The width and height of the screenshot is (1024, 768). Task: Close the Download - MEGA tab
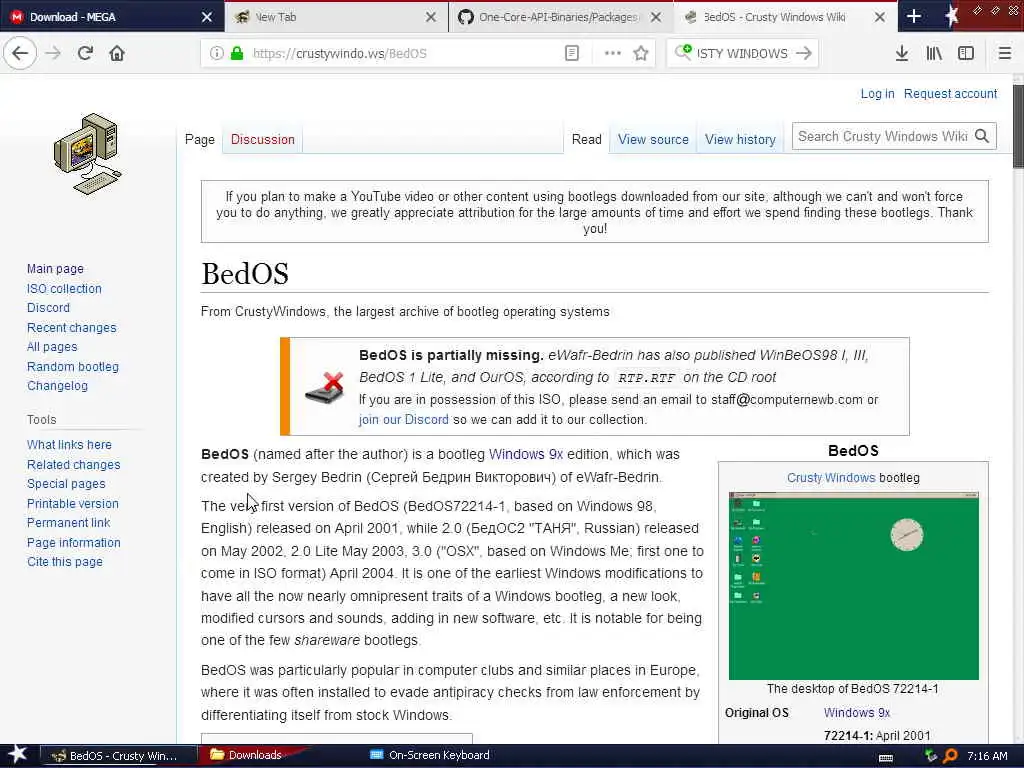[206, 17]
